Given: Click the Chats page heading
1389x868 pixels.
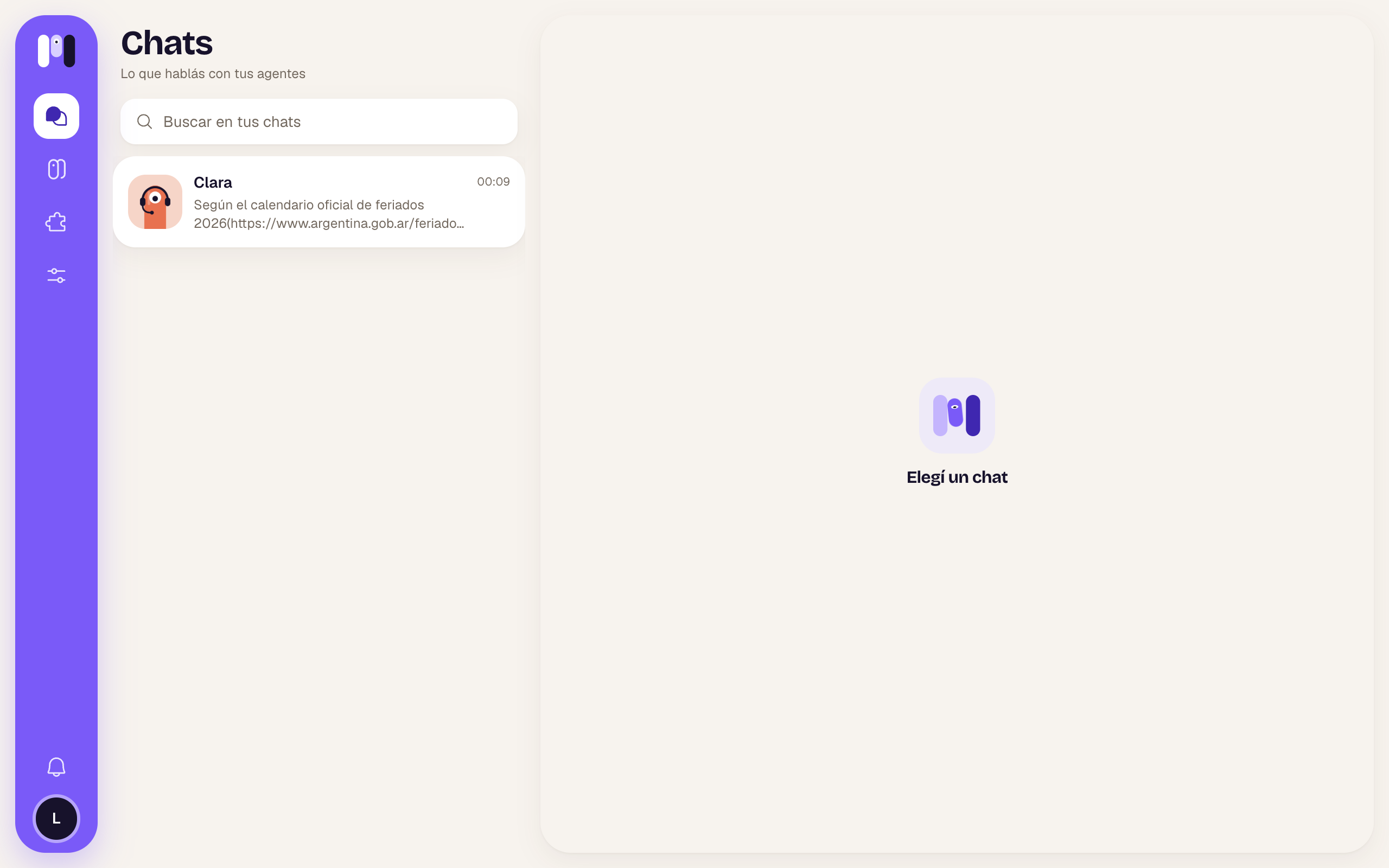Looking at the screenshot, I should tap(167, 43).
